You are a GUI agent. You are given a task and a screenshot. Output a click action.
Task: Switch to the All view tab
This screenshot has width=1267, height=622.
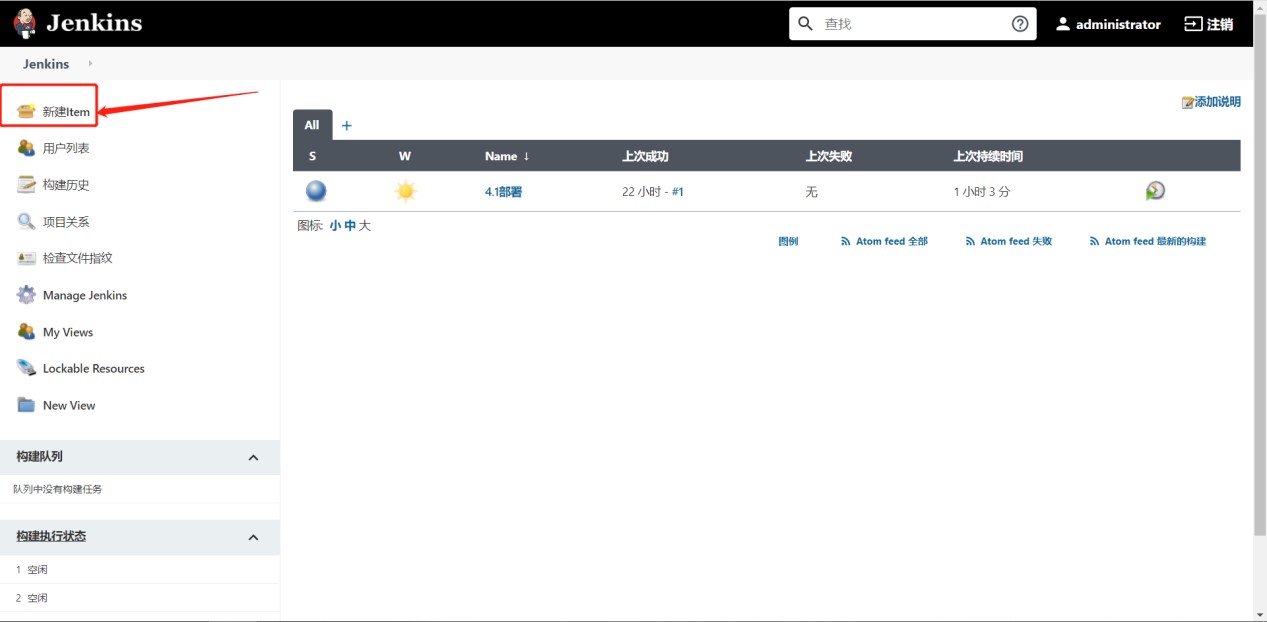coord(311,125)
